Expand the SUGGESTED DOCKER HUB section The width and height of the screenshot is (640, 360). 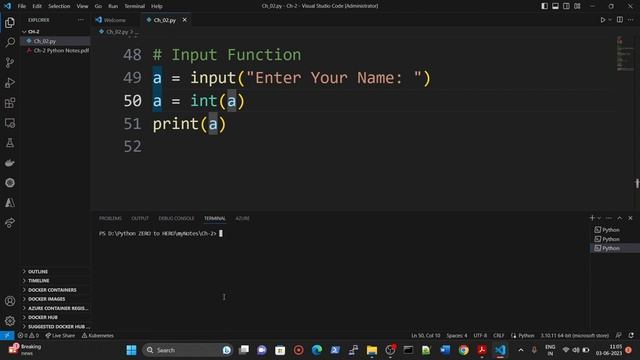(x=55, y=327)
